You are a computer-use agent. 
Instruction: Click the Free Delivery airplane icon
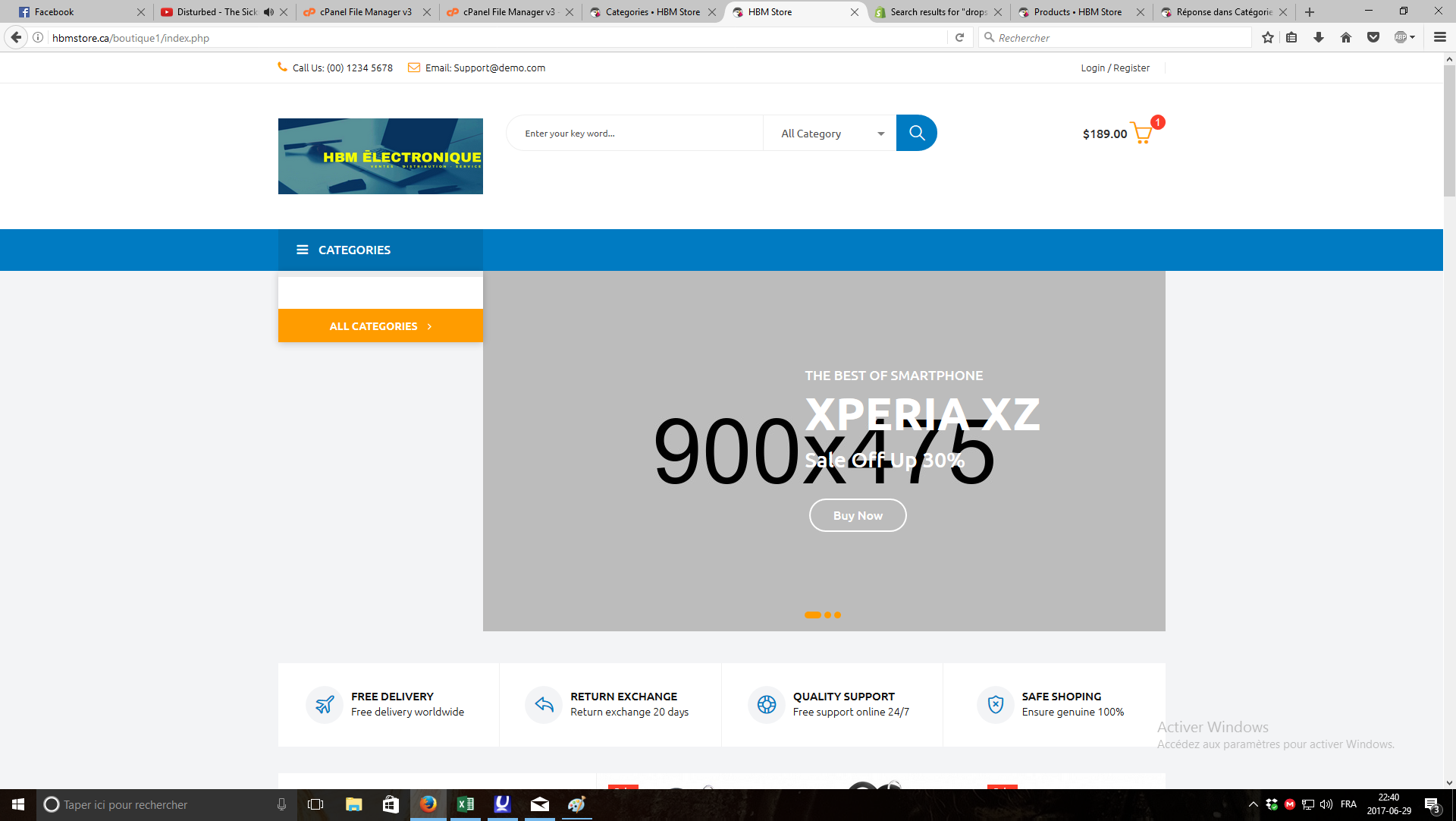click(x=325, y=705)
